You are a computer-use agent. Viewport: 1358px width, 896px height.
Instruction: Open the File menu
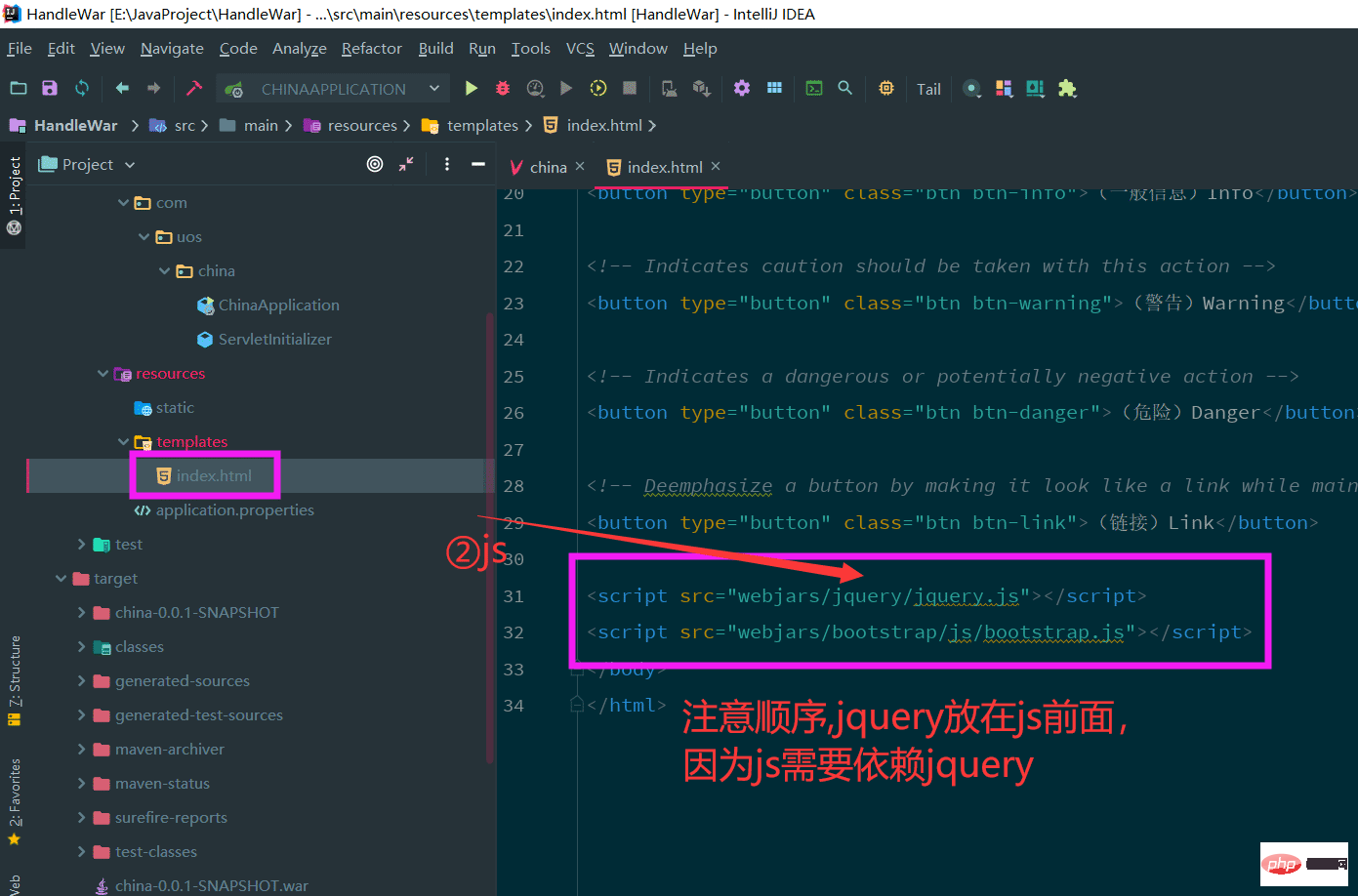pos(20,48)
